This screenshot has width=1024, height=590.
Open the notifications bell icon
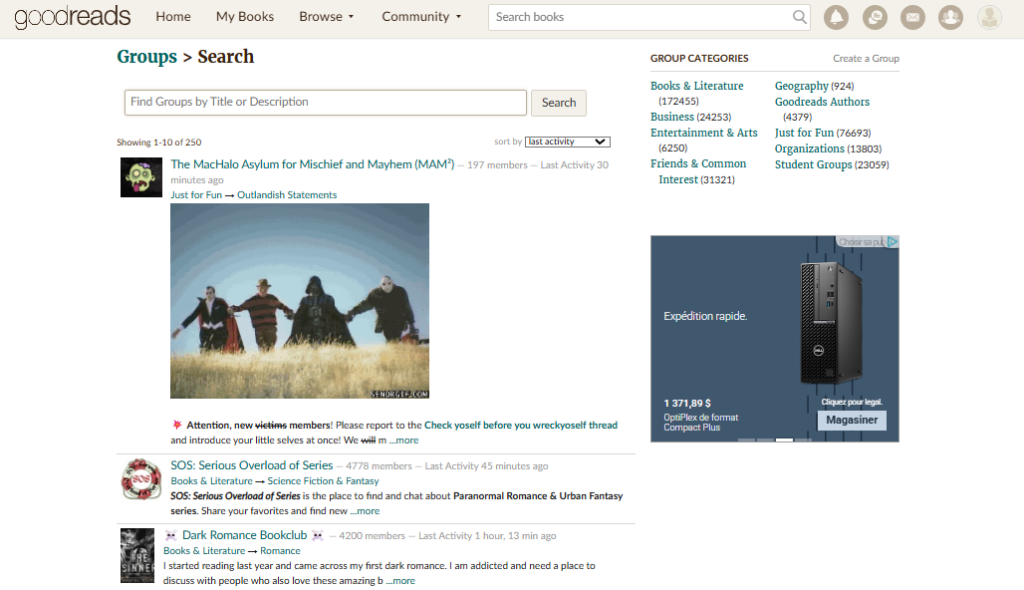(x=836, y=17)
